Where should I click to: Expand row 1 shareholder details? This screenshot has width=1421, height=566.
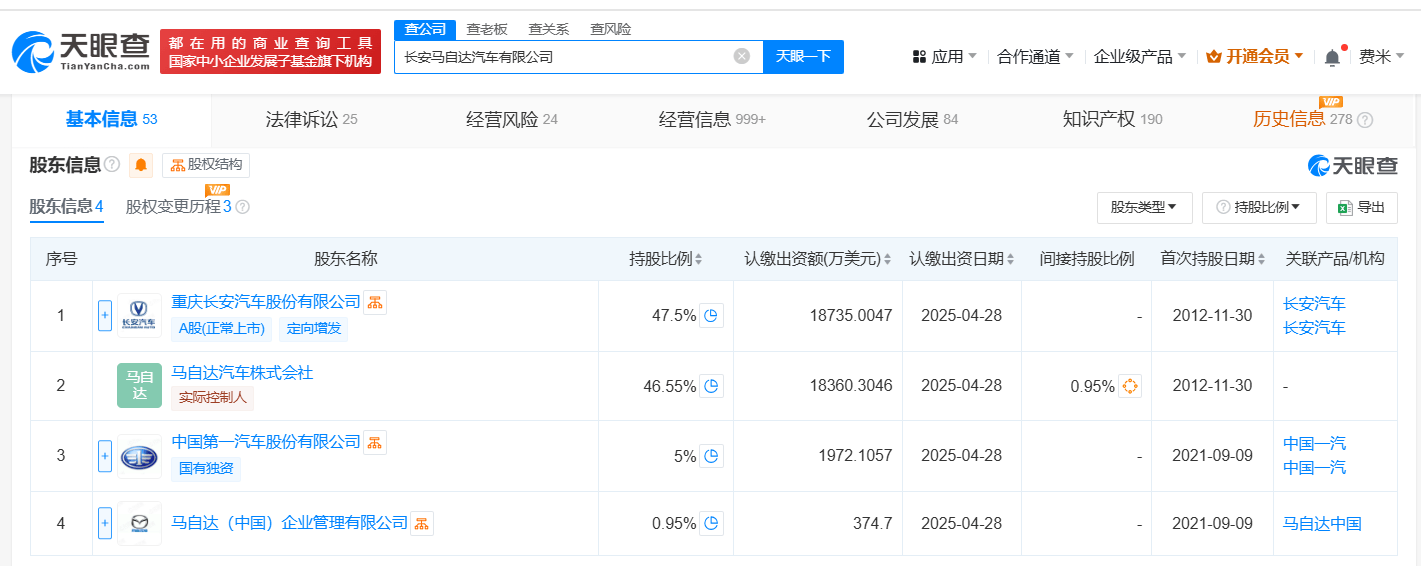105,316
